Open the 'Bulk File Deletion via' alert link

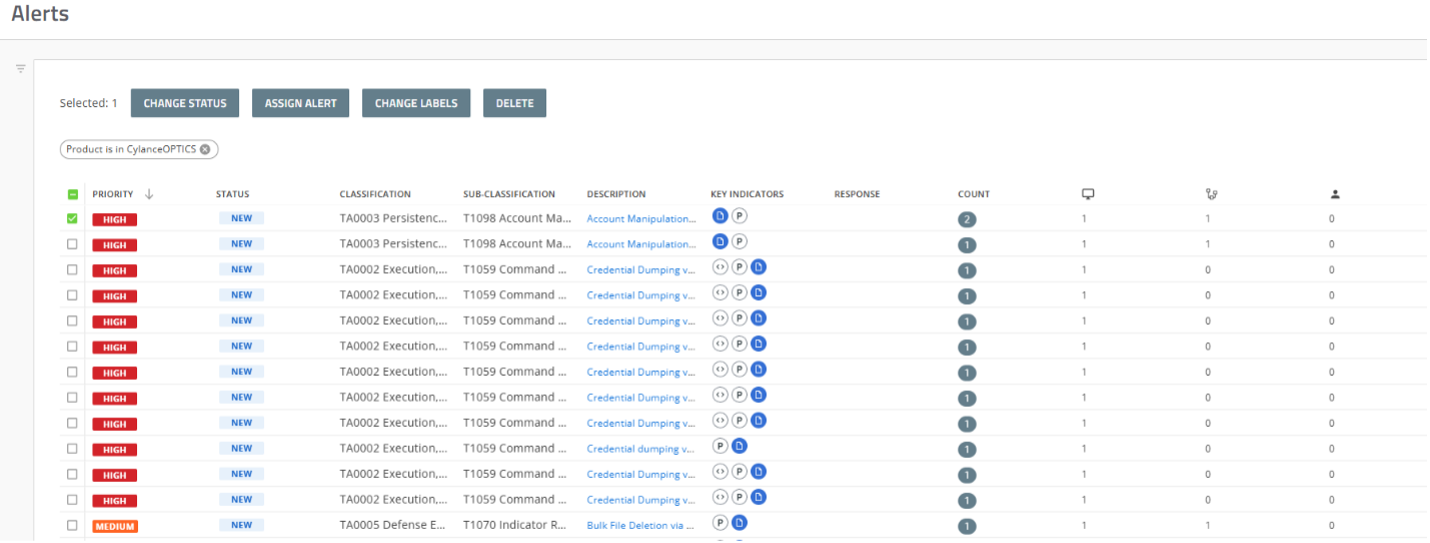pyautogui.click(x=641, y=526)
